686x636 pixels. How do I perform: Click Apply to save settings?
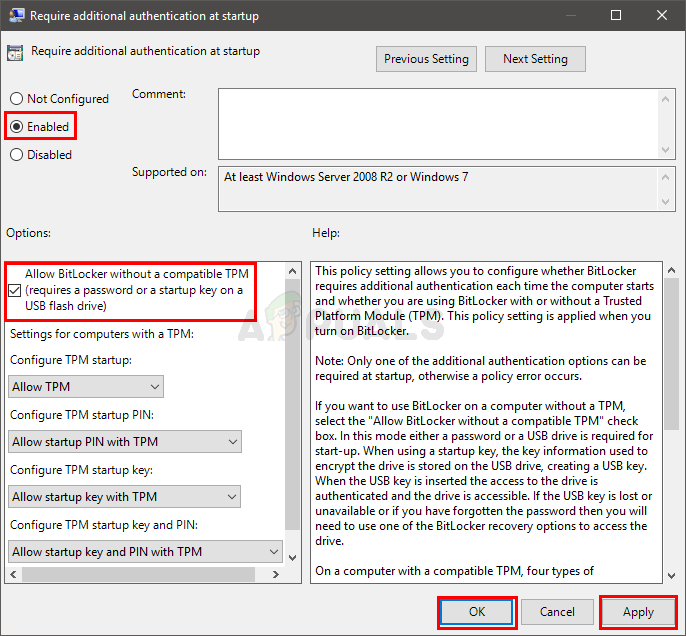pyautogui.click(x=638, y=612)
